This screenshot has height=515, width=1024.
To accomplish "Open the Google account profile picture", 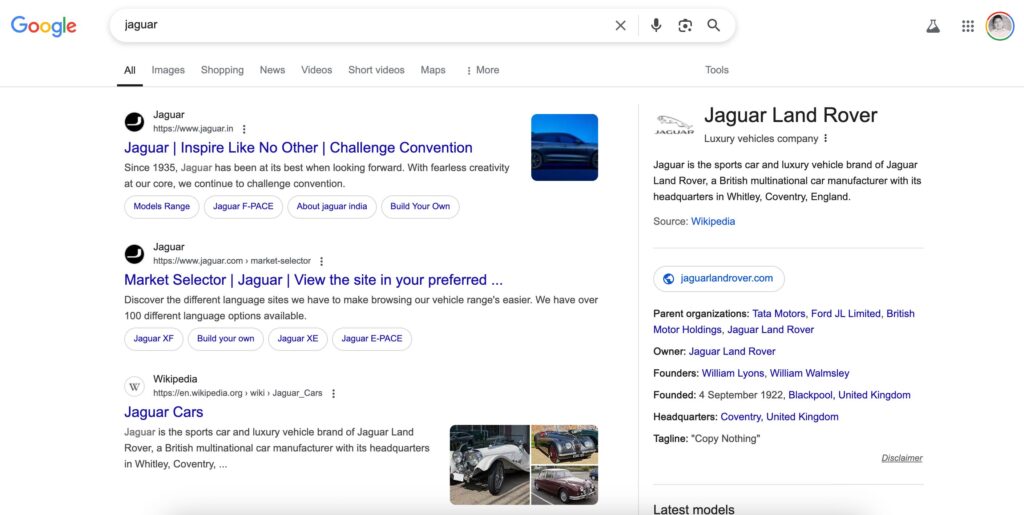I will [999, 26].
